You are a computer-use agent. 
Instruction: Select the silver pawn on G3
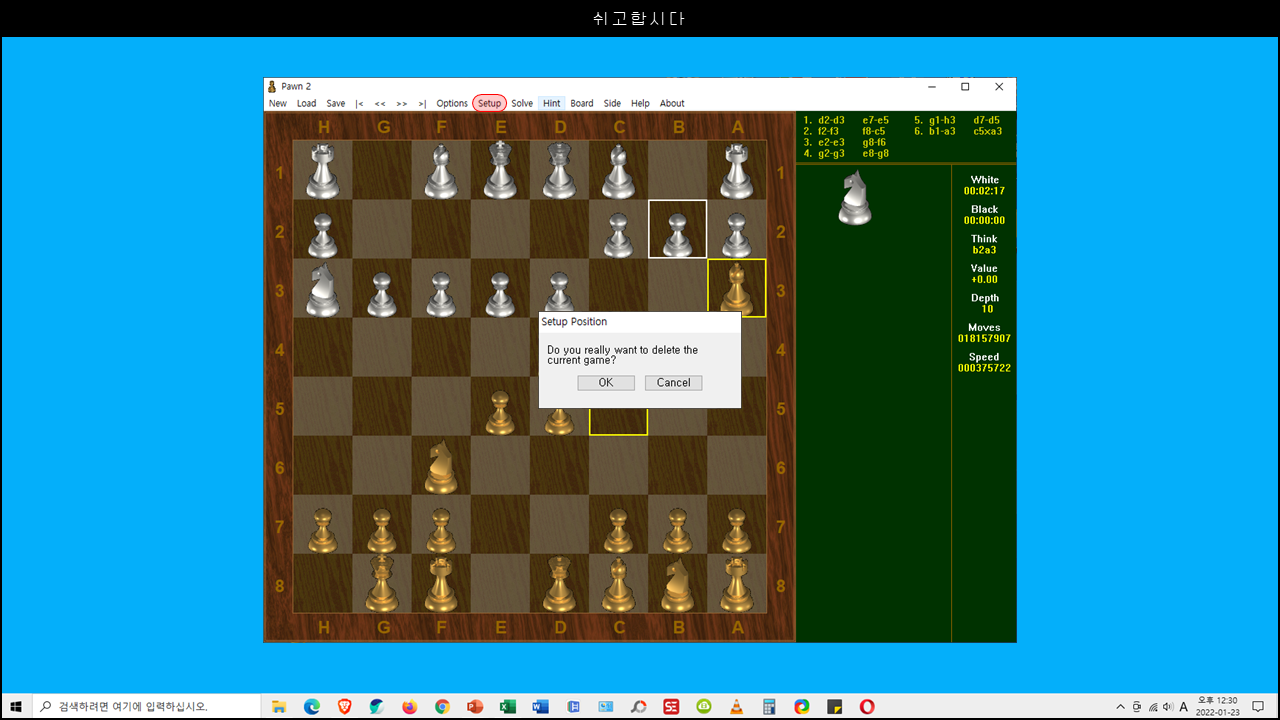pyautogui.click(x=381, y=294)
